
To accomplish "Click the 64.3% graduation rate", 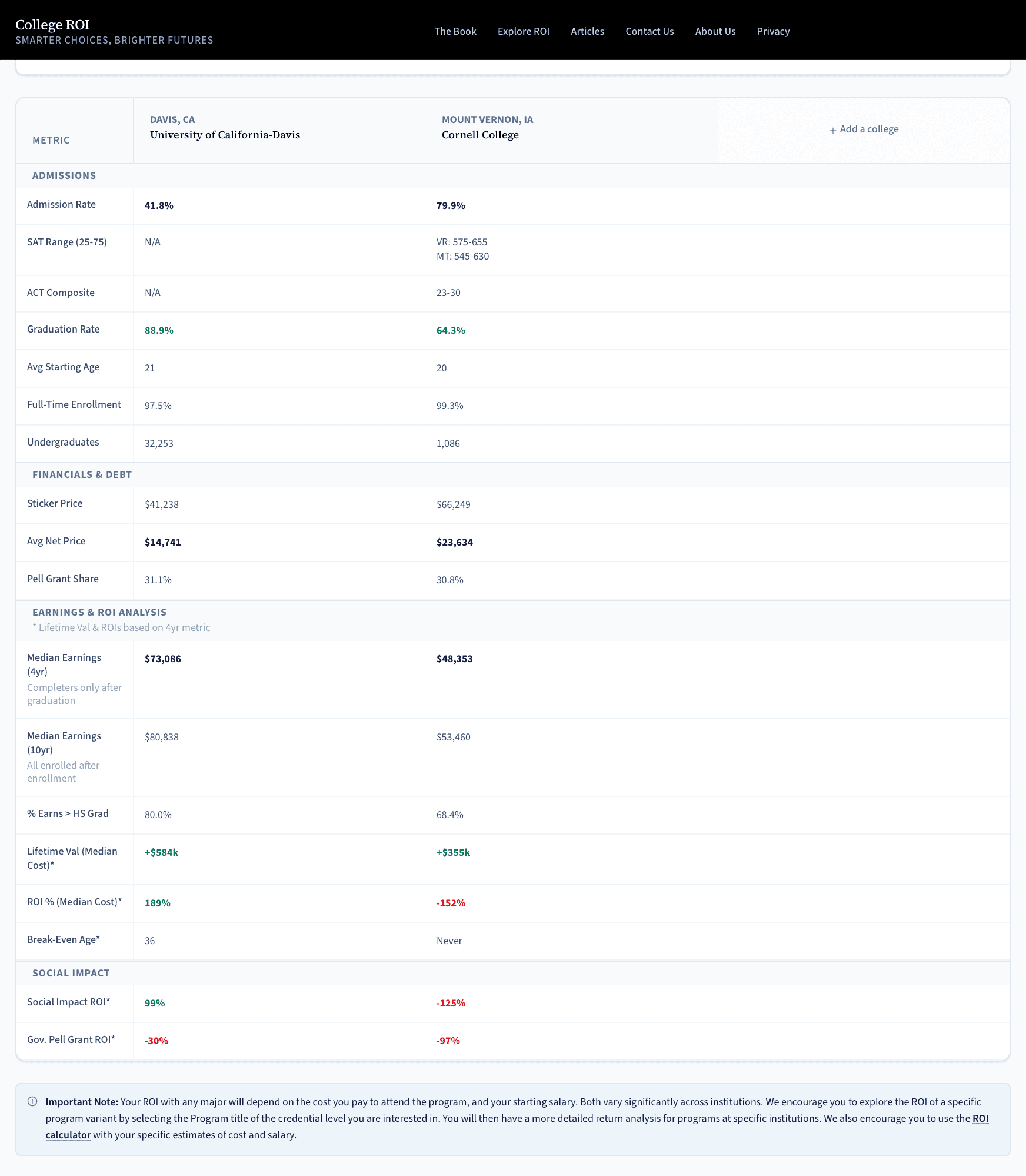I will 451,330.
